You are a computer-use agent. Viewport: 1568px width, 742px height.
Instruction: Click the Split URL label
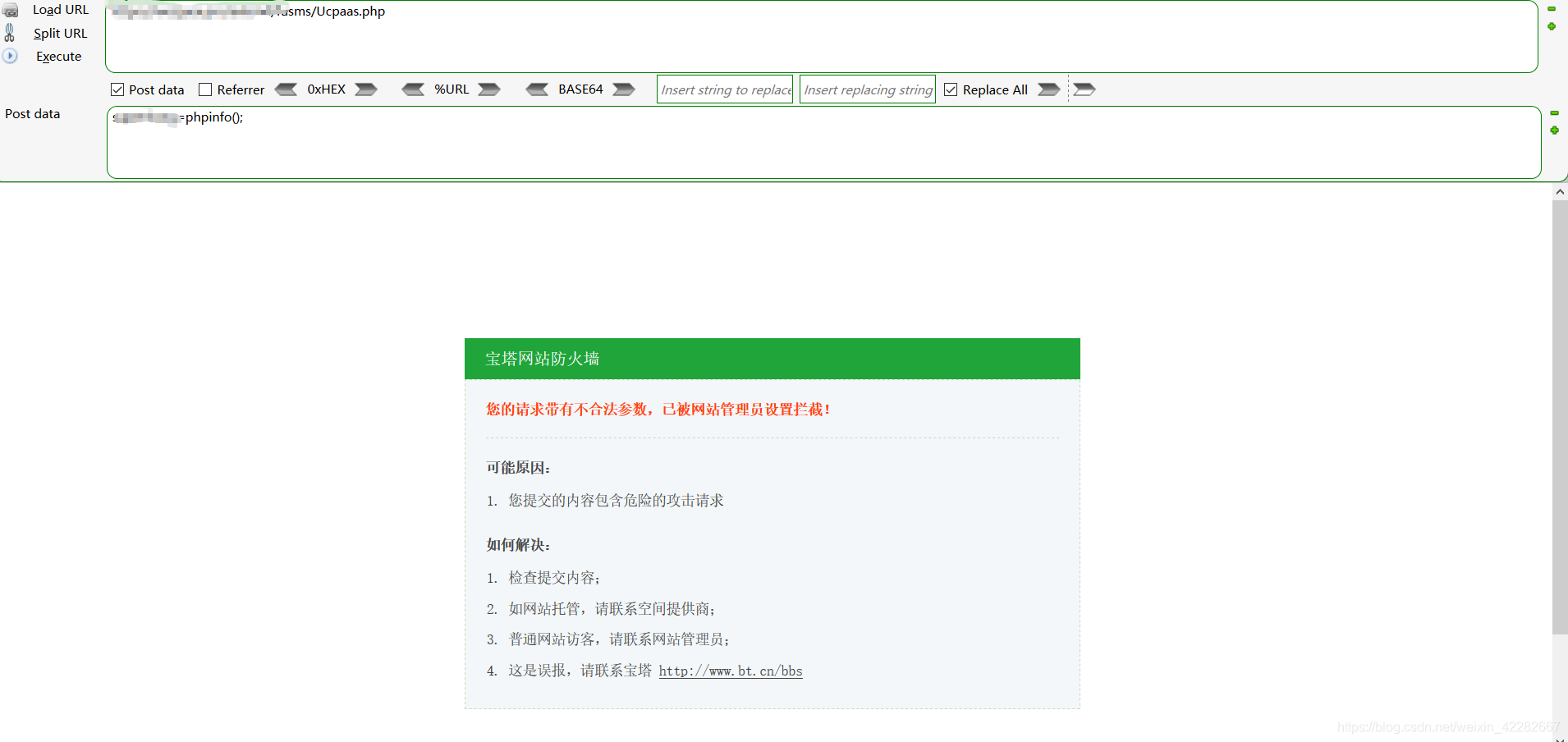[60, 33]
